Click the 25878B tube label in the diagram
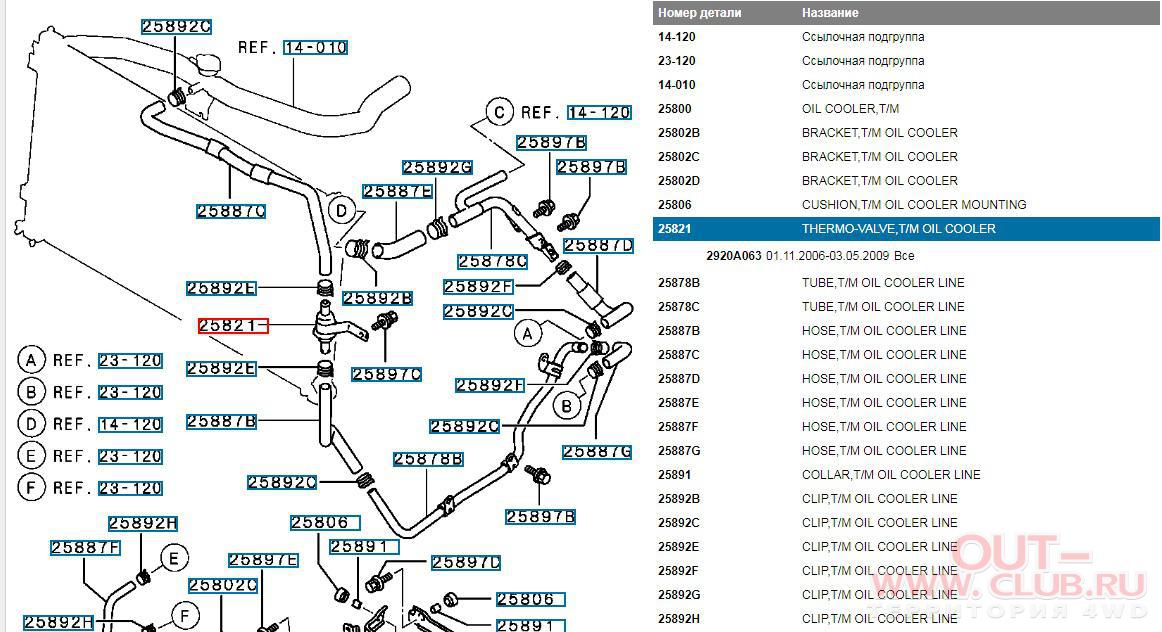1162x632 pixels. [428, 459]
